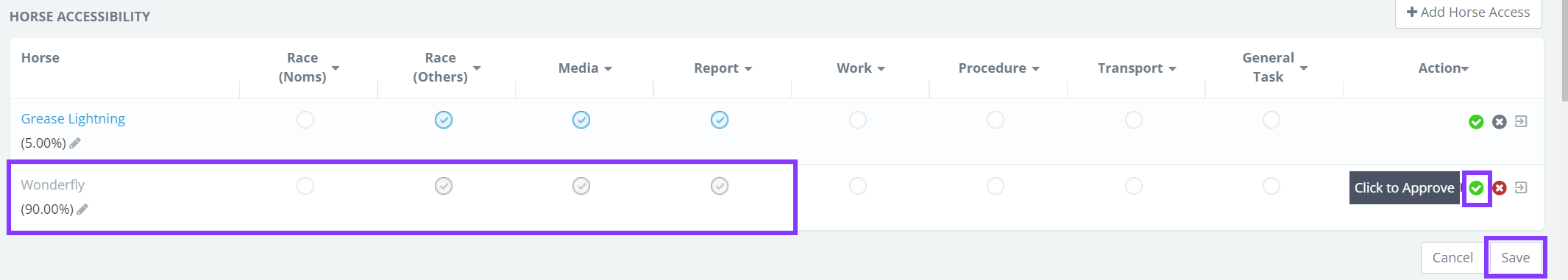Reject Wonderfly access with red cross icon
This screenshot has width=1568, height=280.
(x=1500, y=188)
